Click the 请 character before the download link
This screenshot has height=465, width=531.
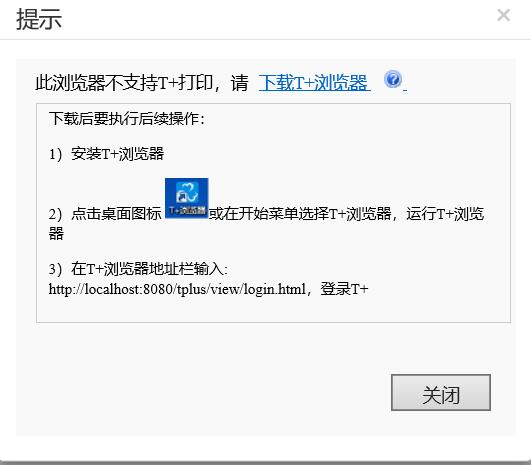pos(239,83)
